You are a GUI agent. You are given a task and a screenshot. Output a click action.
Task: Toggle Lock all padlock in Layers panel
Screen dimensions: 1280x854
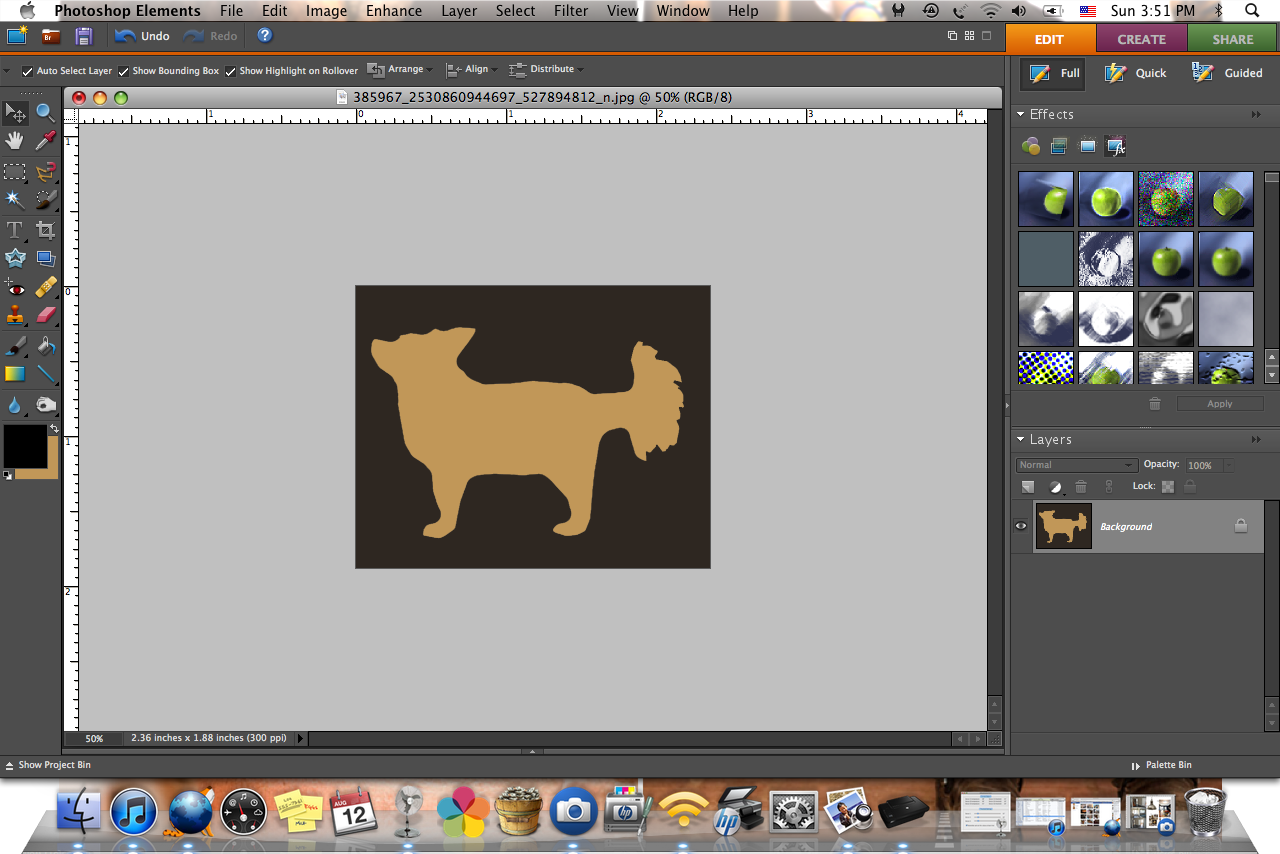(x=1189, y=486)
